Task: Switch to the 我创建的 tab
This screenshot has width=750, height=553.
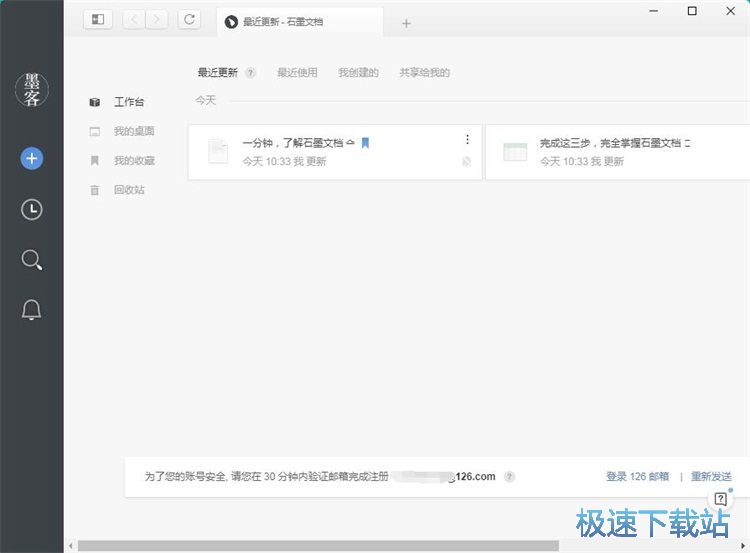Action: click(x=358, y=73)
